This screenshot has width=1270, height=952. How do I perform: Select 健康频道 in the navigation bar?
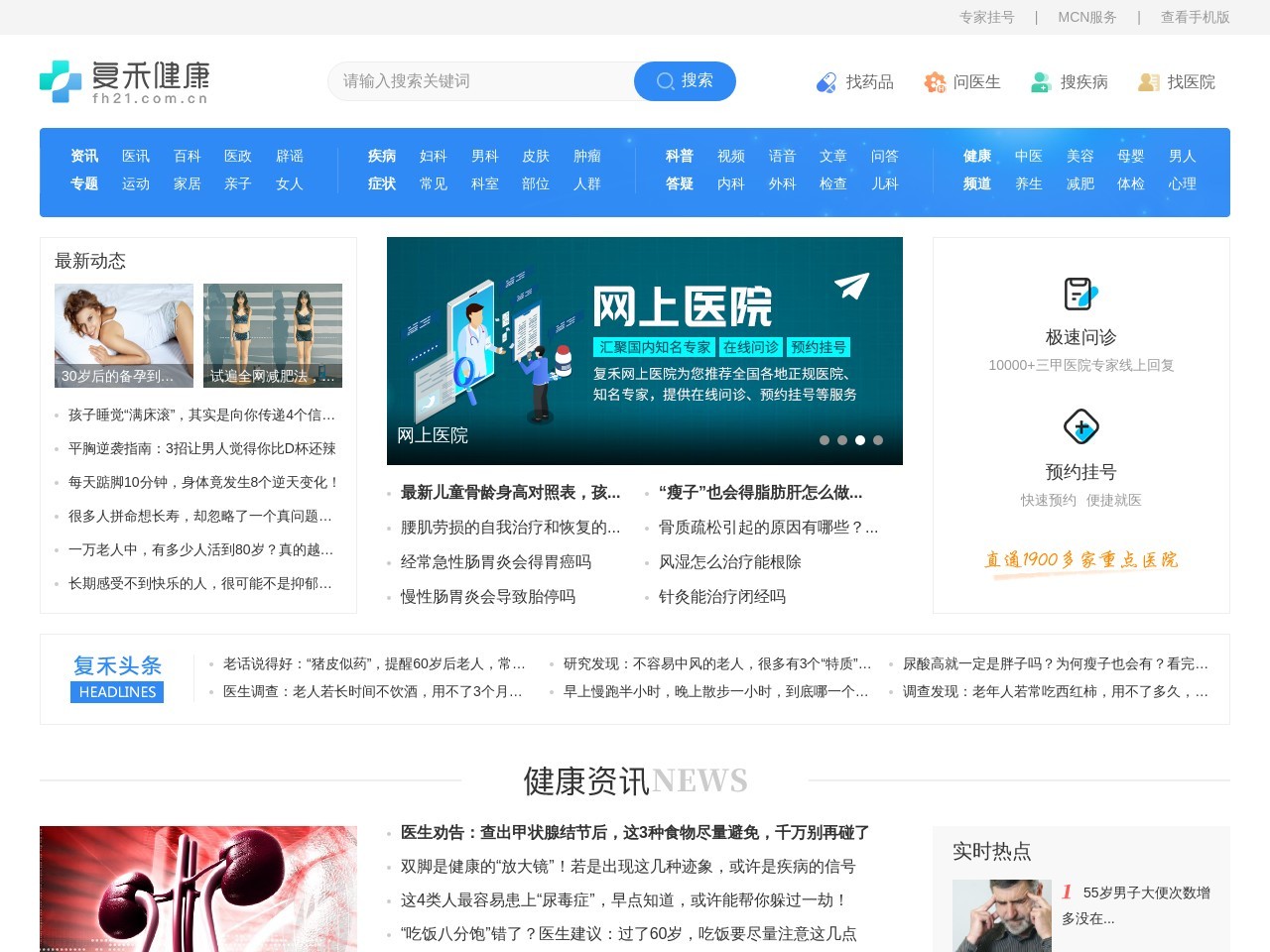(975, 170)
